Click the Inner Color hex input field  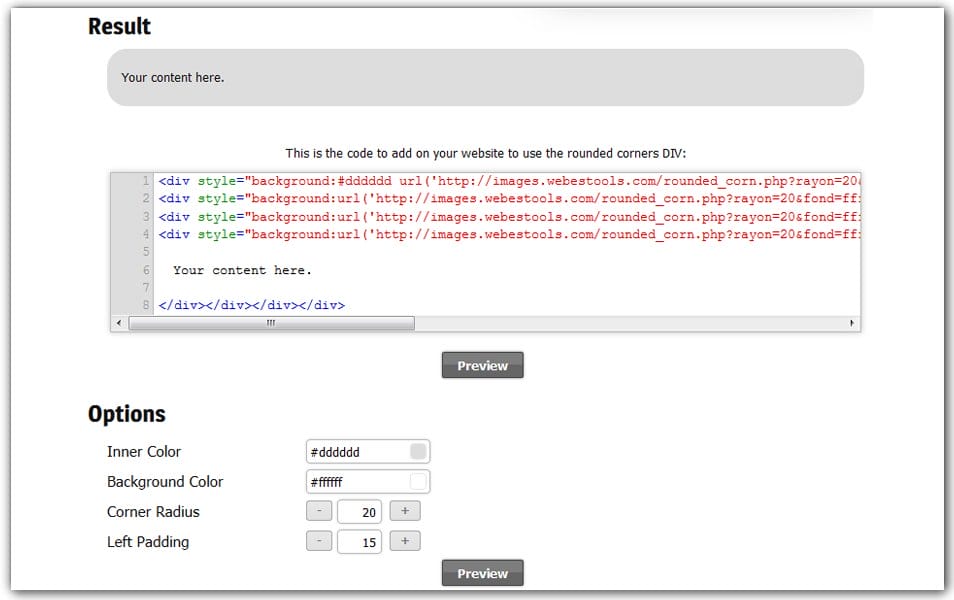tap(357, 452)
